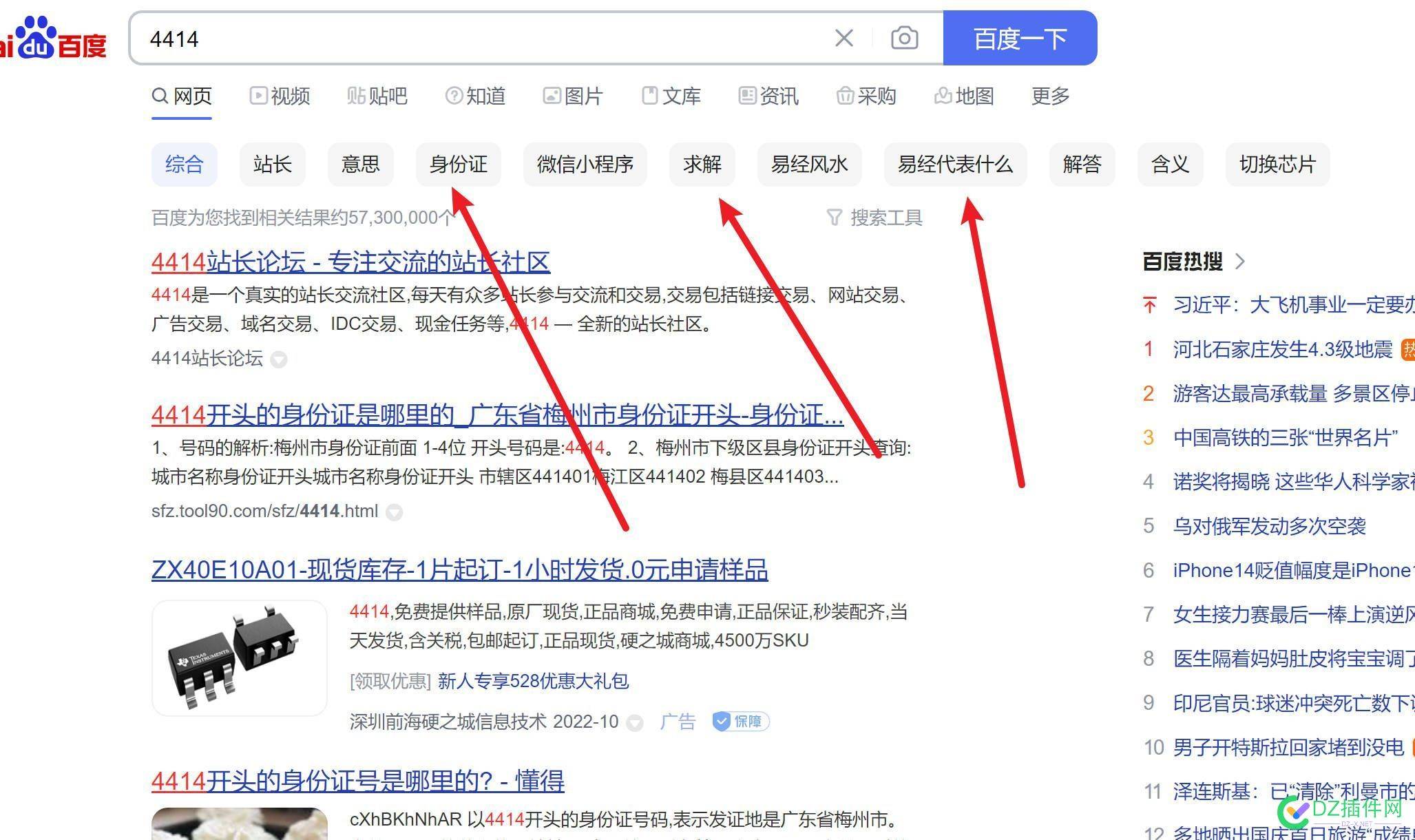Expand 百度热搜 with its chevron
The image size is (1415, 840).
(1240, 262)
